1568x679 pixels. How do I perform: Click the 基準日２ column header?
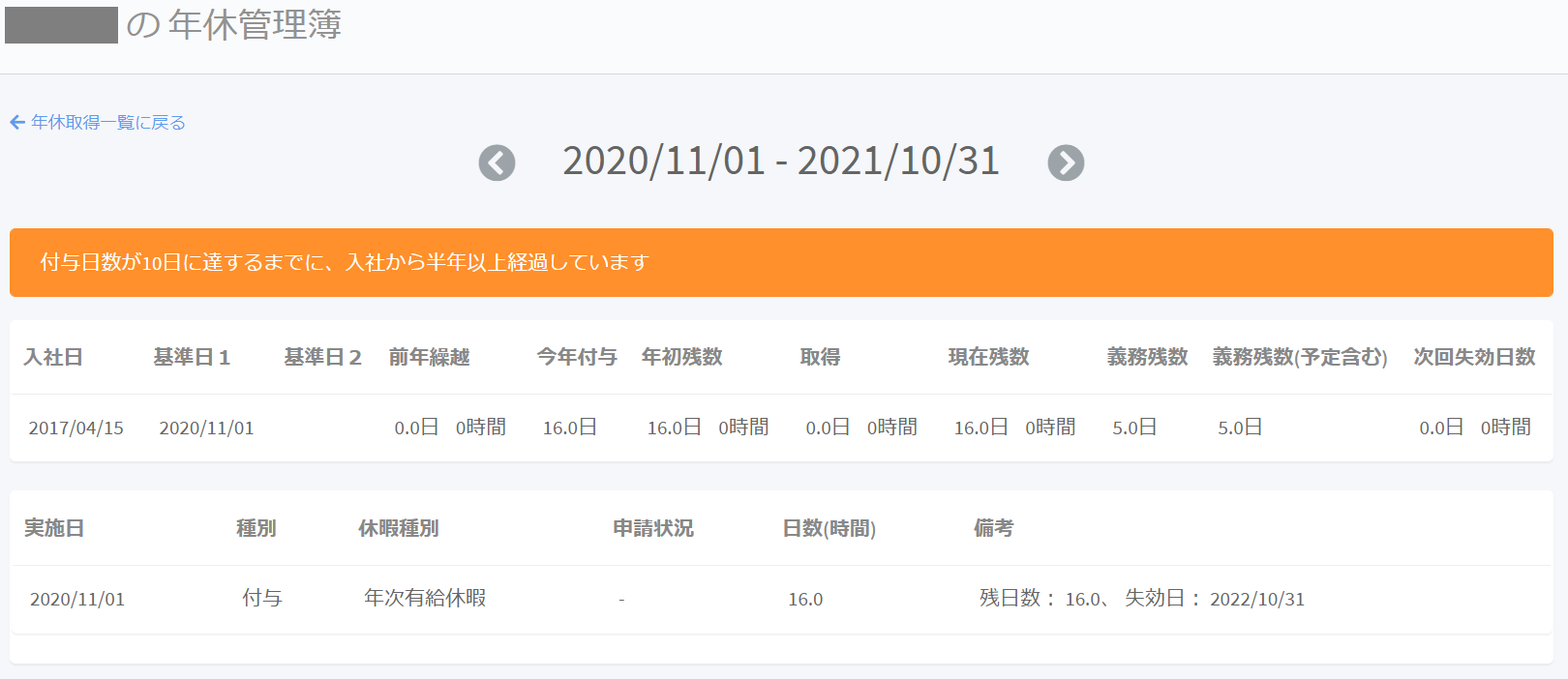tap(322, 357)
